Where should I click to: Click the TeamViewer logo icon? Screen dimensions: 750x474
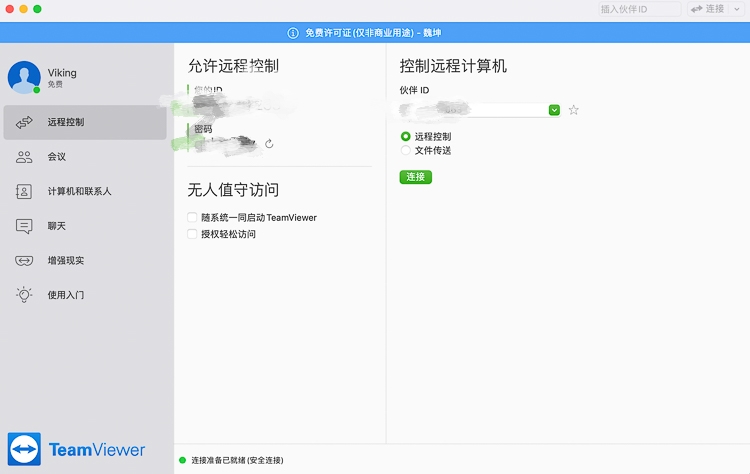tap(24, 449)
